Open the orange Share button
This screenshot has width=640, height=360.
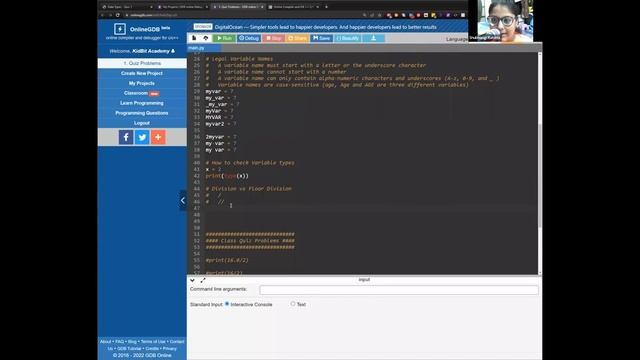point(298,38)
